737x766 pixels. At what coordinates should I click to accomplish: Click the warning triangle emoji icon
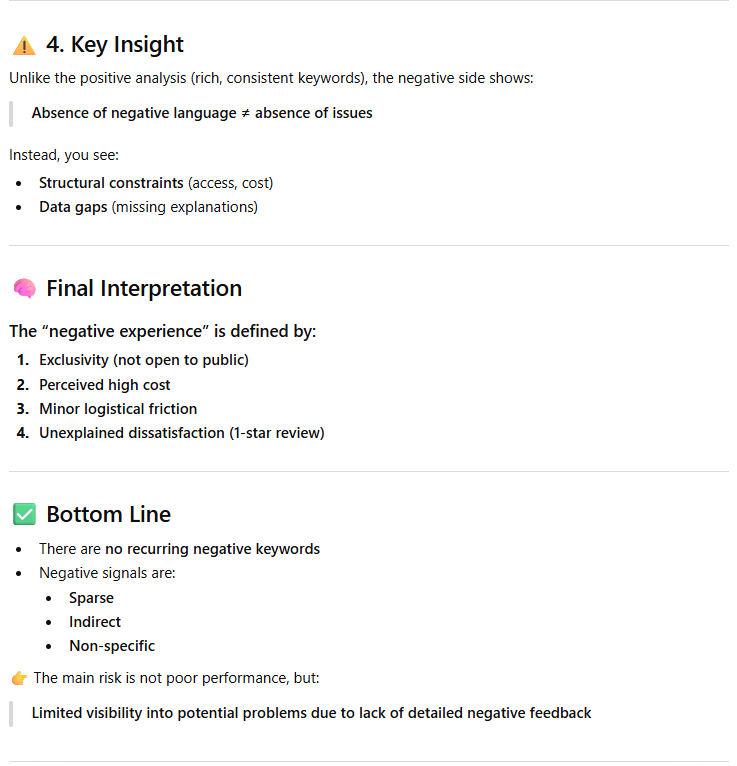pos(24,45)
